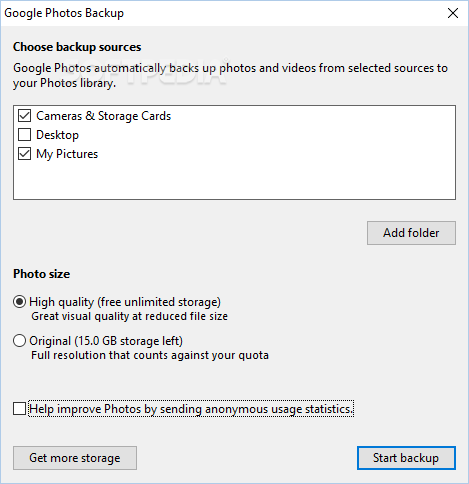Select the Cameras & Storage Cards list entry text
Viewport: 469px width, 484px height.
click(103, 116)
